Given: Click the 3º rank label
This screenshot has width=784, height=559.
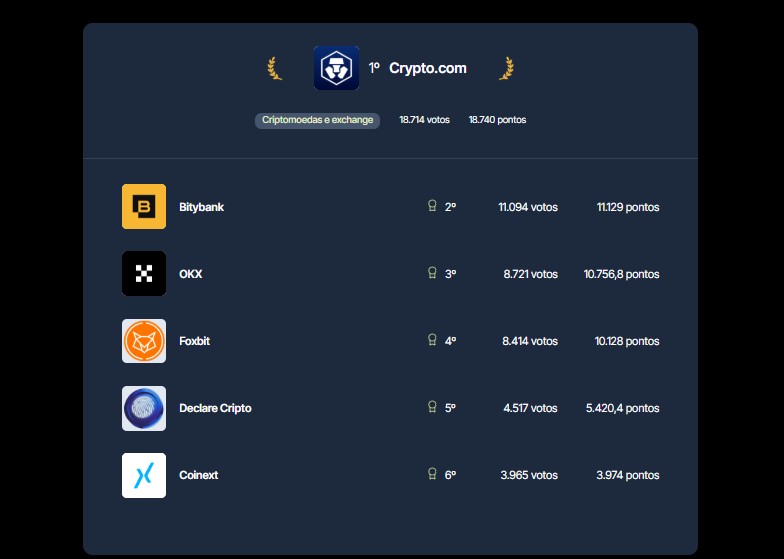Looking at the screenshot, I should tap(450, 274).
